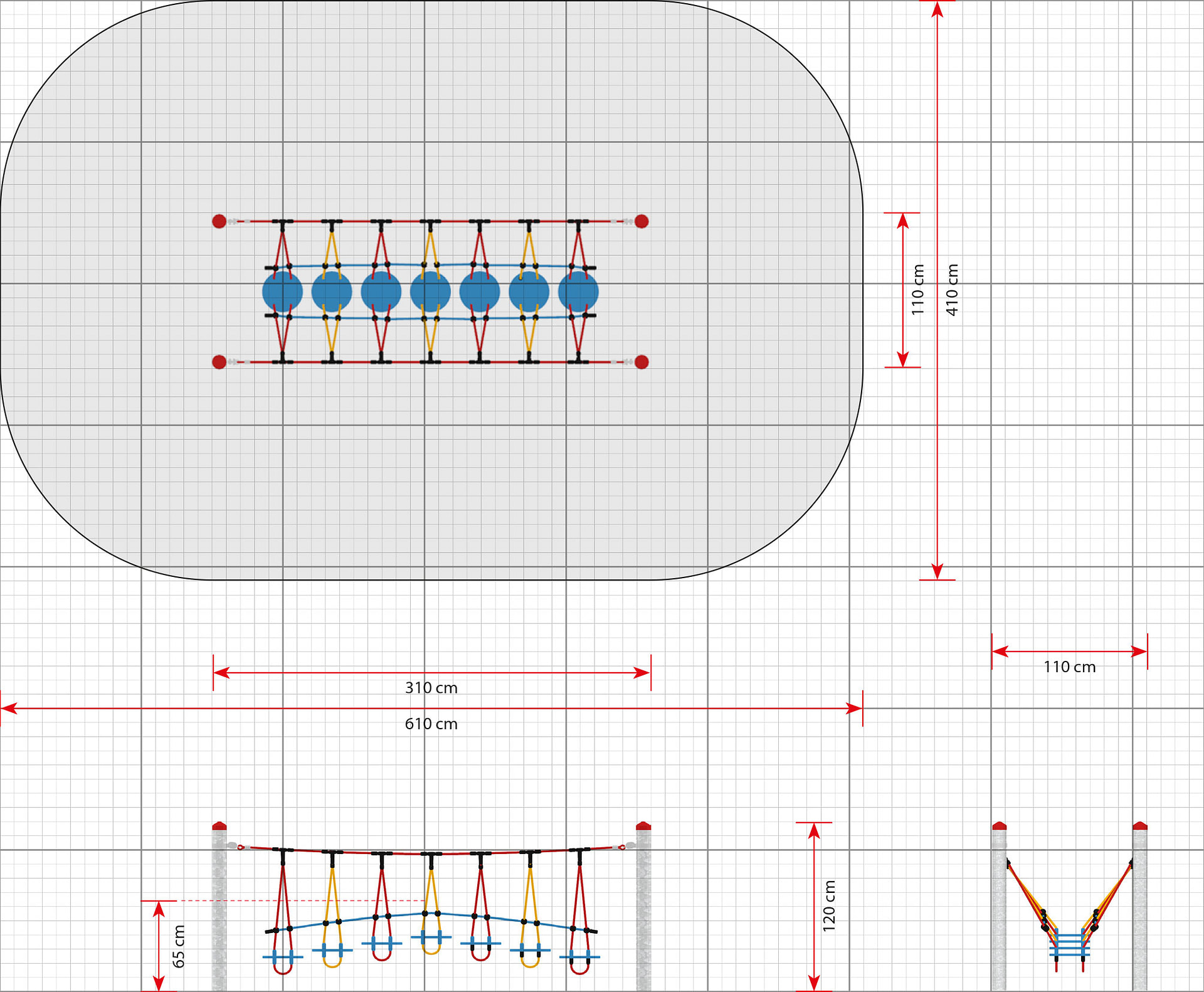This screenshot has width=1204, height=992.
Task: Select the right grey post in side elevation
Action: [x=1139, y=909]
